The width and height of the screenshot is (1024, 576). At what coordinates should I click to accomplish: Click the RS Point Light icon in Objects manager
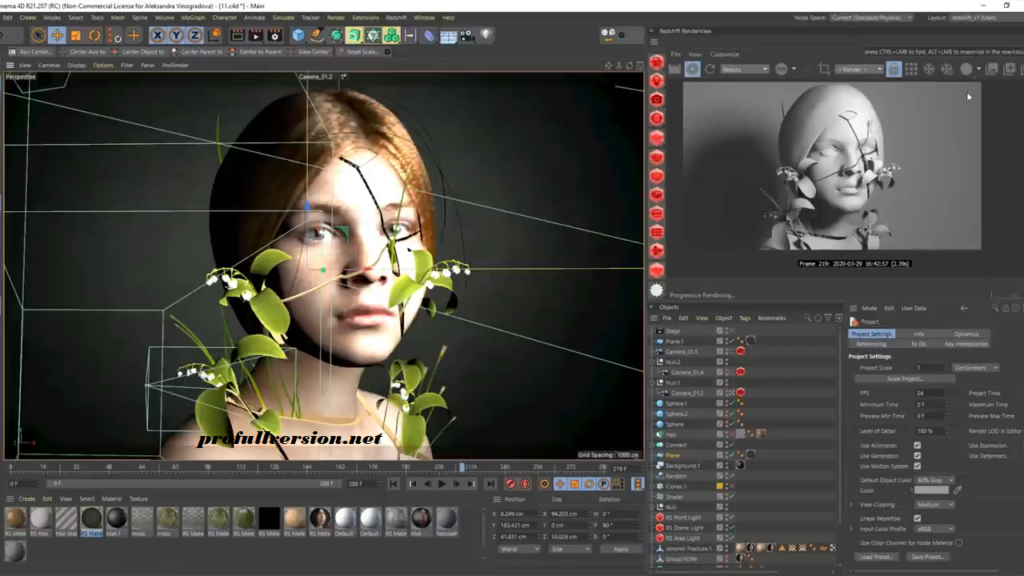(x=658, y=517)
